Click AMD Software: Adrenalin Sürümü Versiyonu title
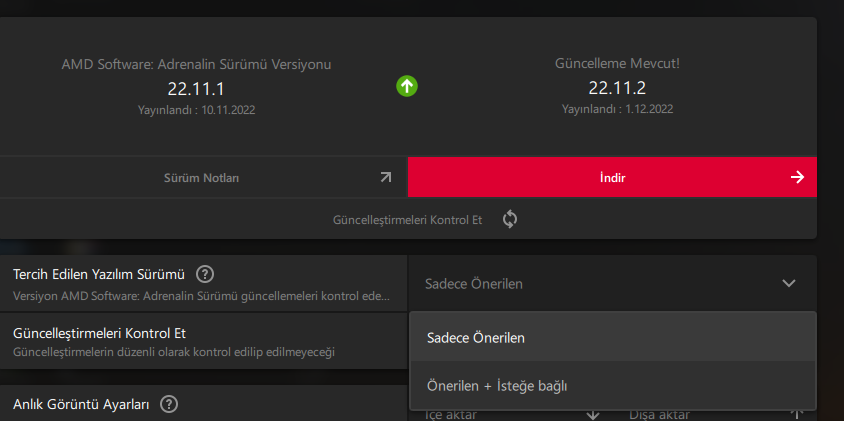 pyautogui.click(x=196, y=65)
